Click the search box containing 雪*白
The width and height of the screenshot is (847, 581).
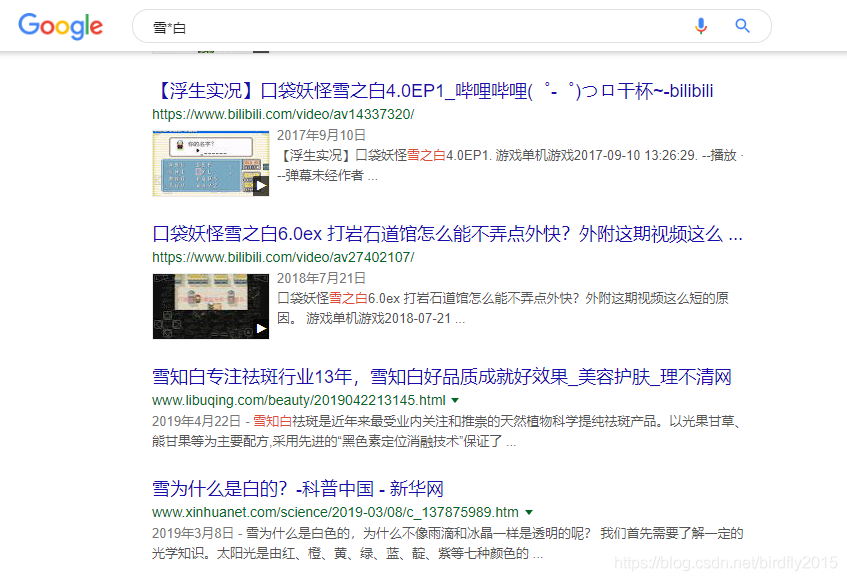[452, 26]
